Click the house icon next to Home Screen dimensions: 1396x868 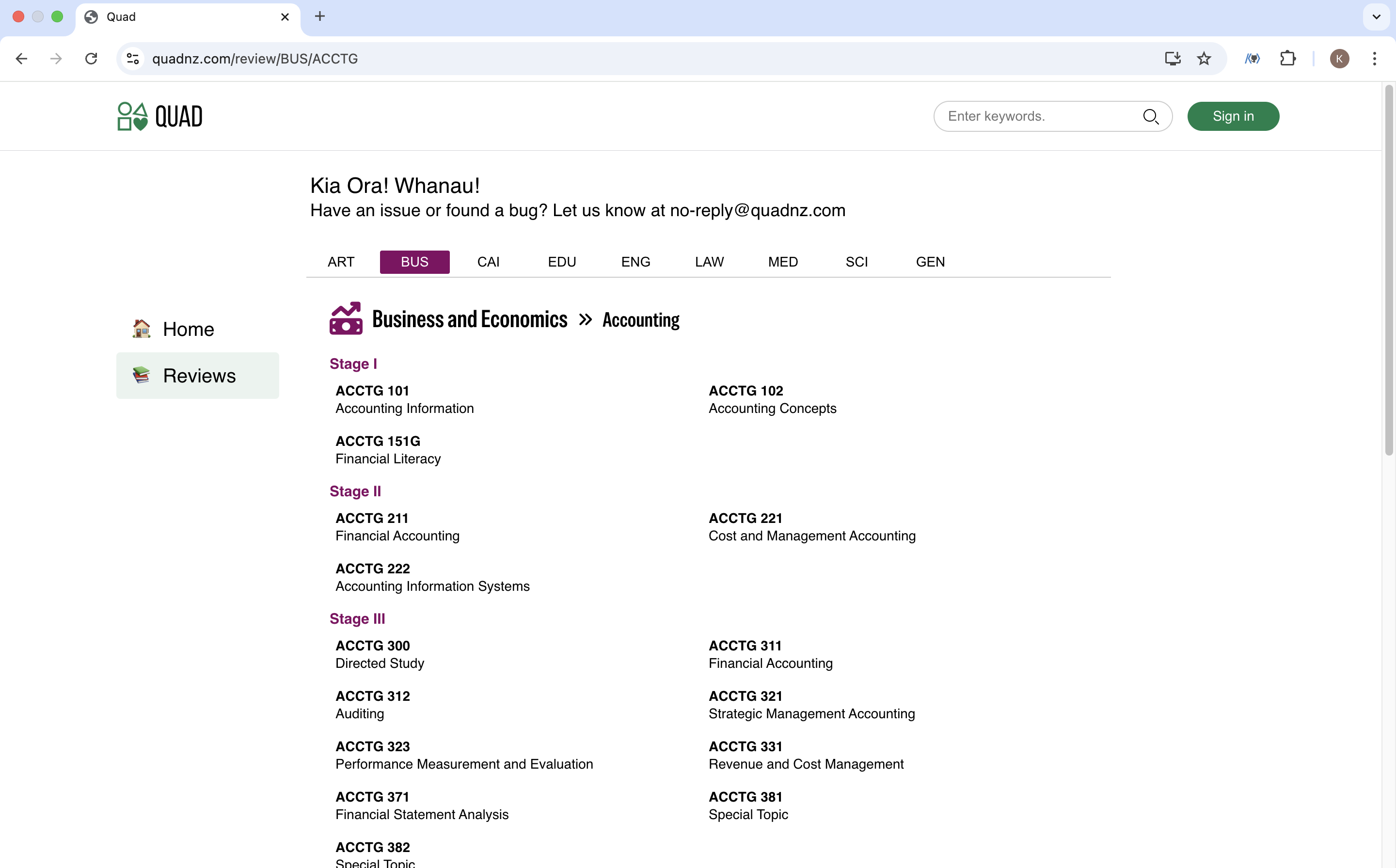coord(141,329)
